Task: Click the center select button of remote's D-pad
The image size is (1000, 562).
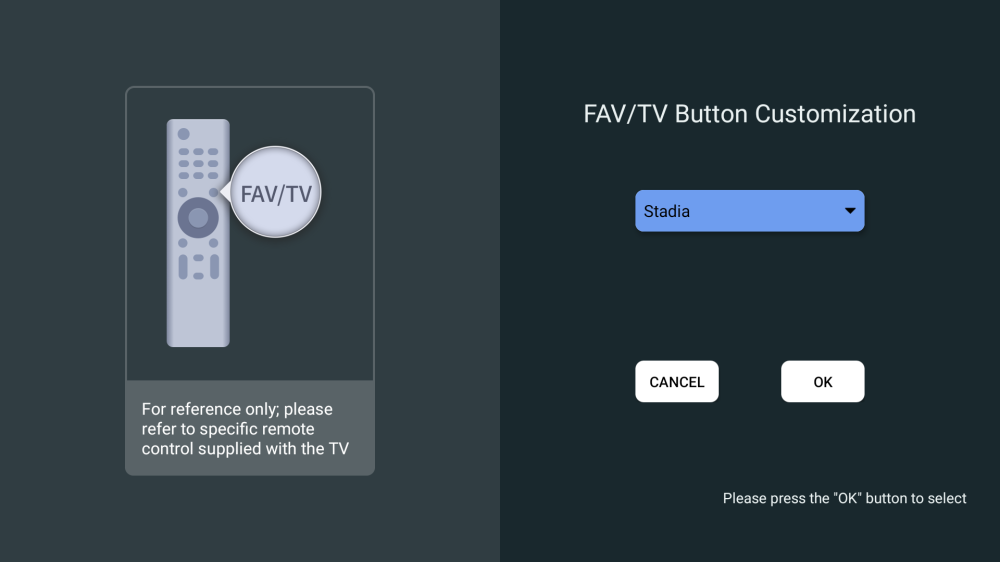Action: [x=198, y=217]
